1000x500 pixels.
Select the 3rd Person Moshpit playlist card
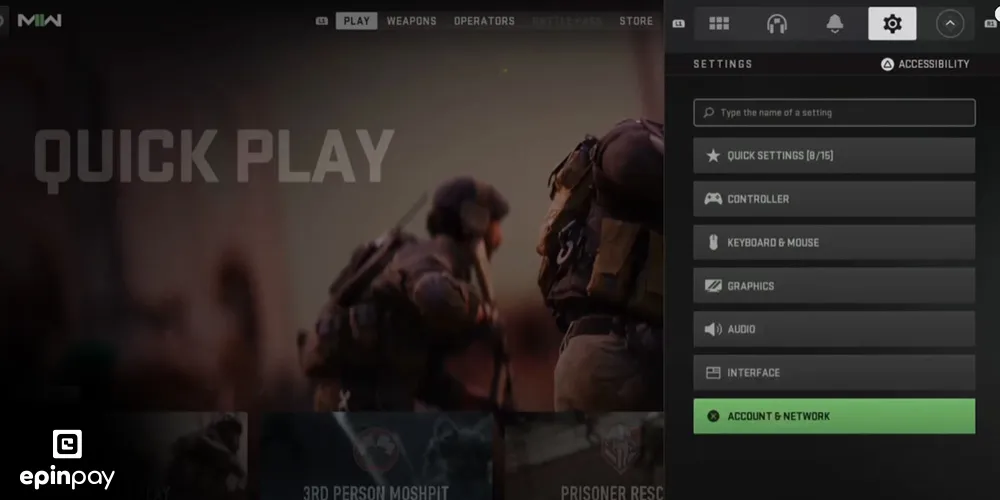376,456
